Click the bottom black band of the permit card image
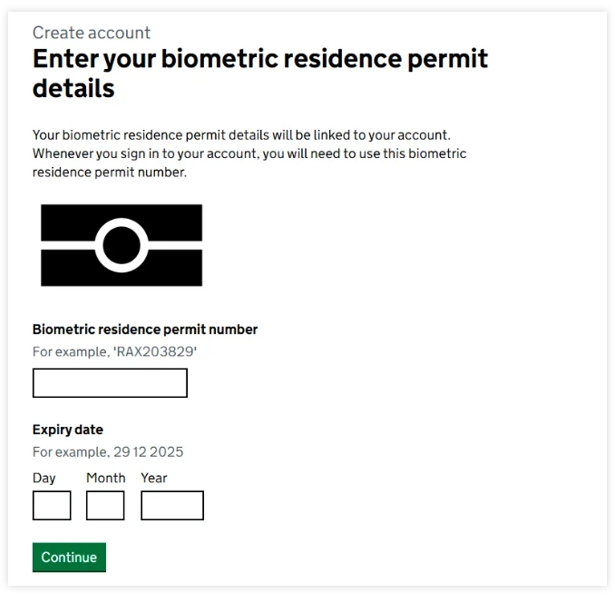Screen dimensions: 615x596 click(x=122, y=268)
